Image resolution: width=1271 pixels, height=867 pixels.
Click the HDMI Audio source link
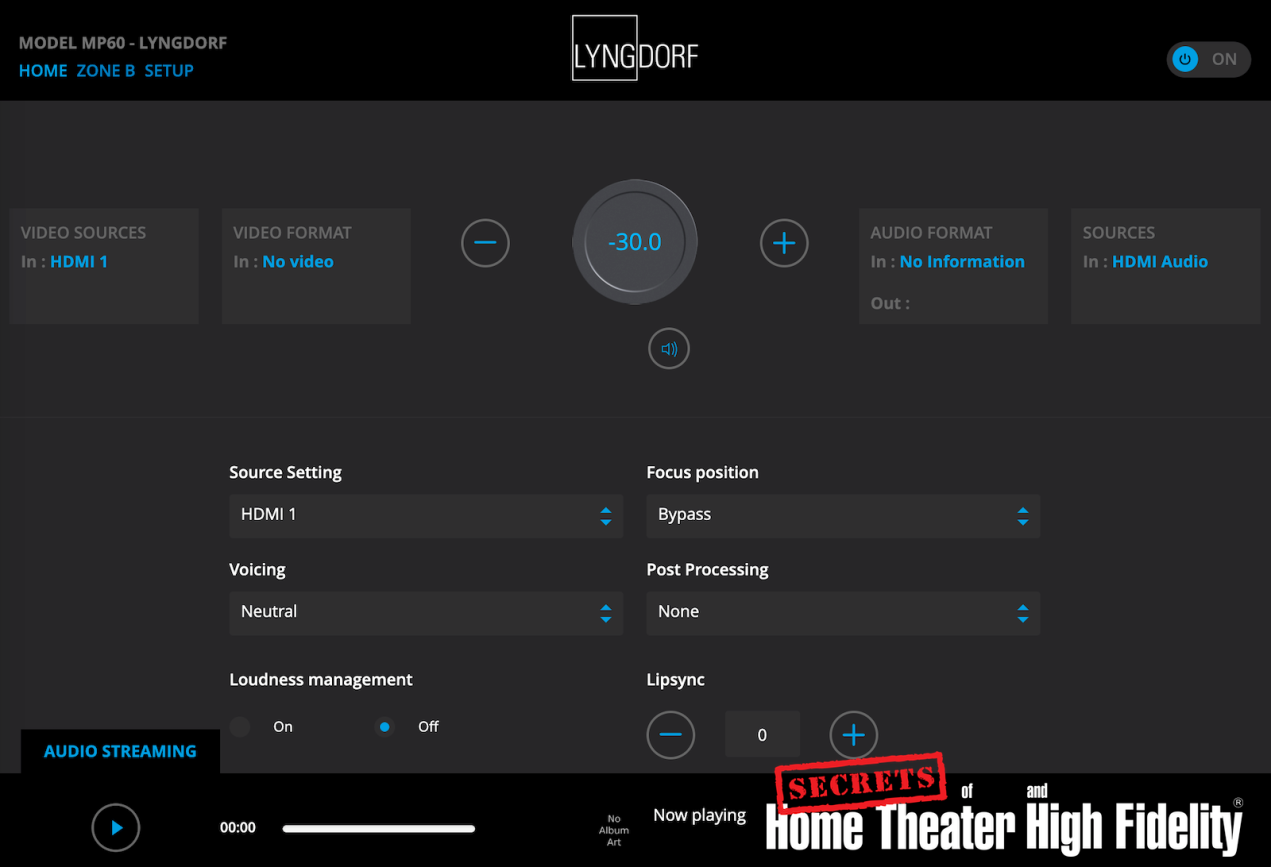1159,262
